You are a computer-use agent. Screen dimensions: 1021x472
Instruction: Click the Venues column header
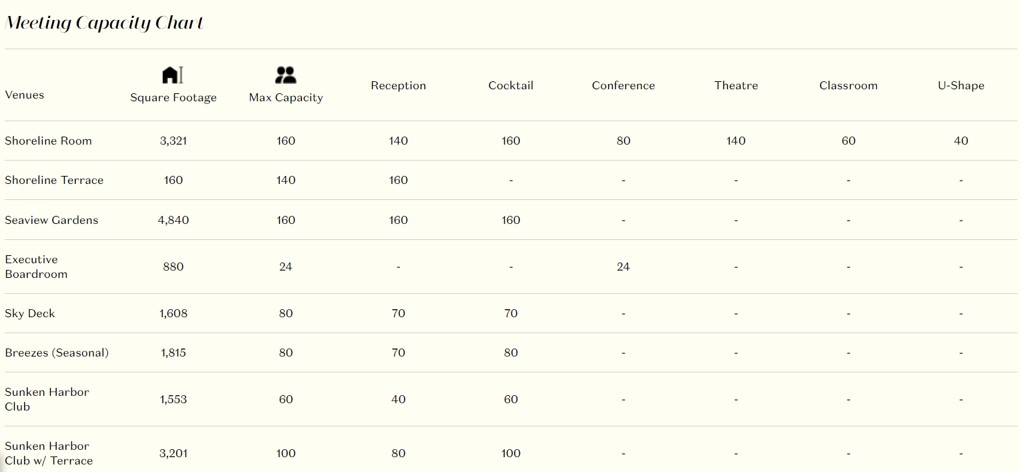24,95
